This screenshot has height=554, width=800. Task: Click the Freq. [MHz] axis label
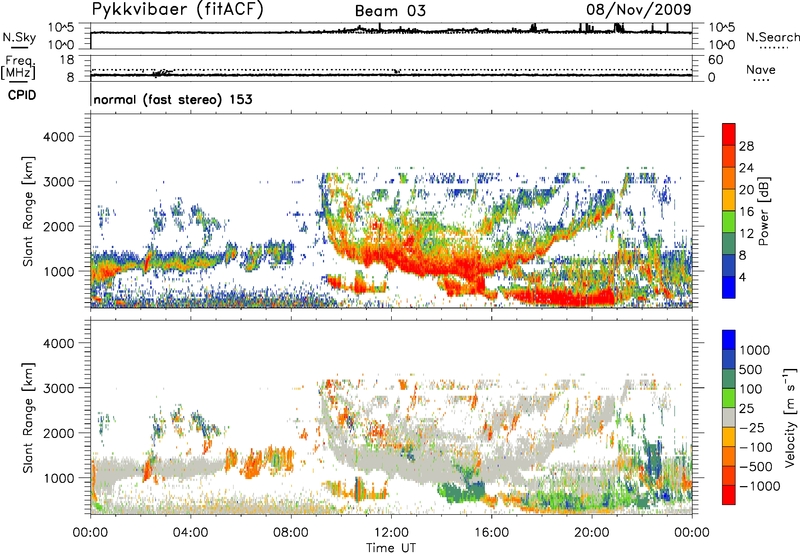pos(18,67)
